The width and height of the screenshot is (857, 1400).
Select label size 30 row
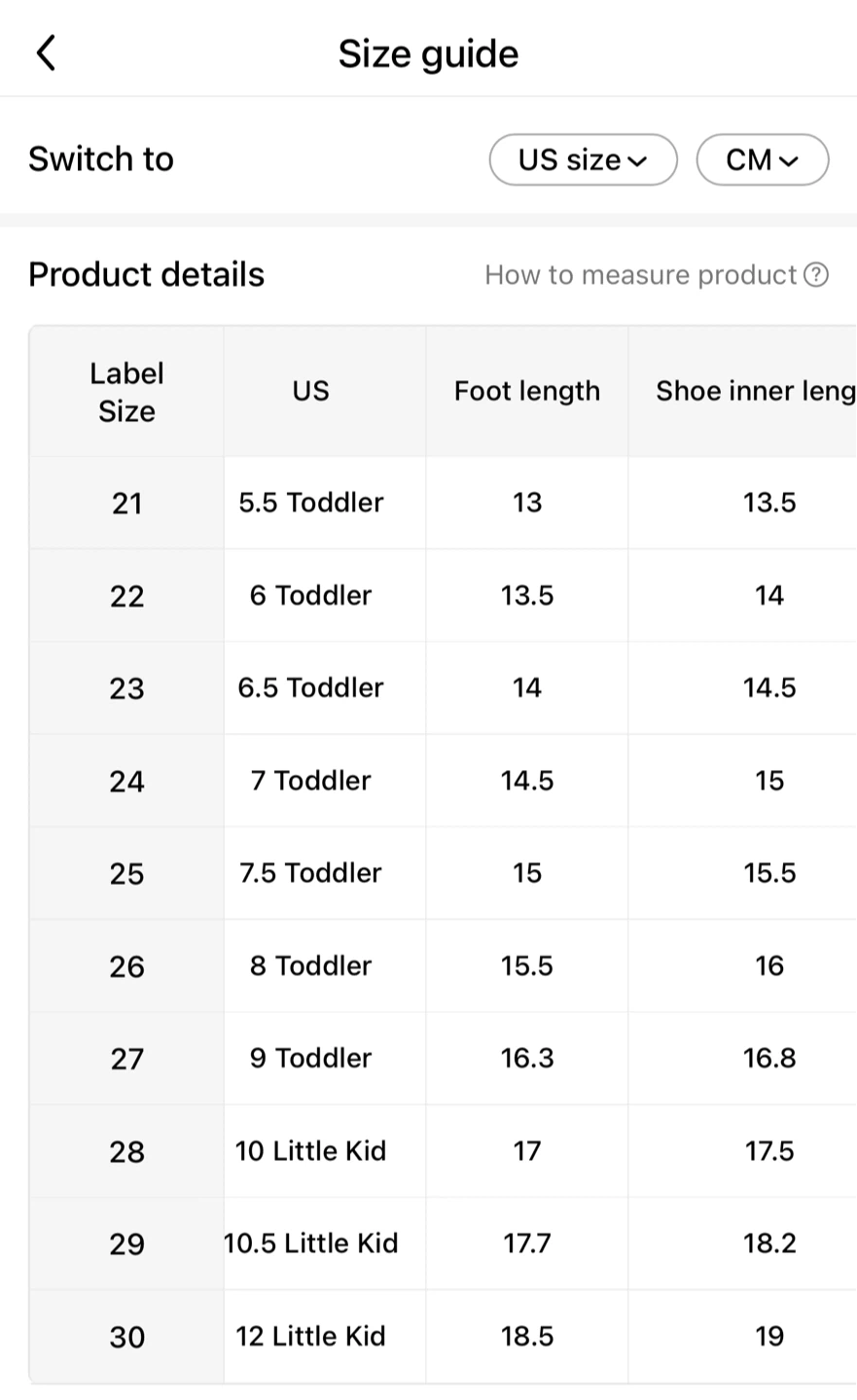tap(126, 1336)
